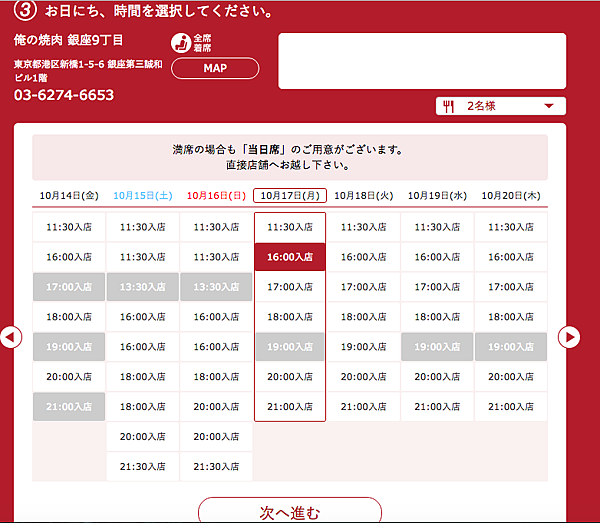The height and width of the screenshot is (523, 600).
Task: Click greyed 17:00入店 on 10月14日
Action: coord(69,287)
